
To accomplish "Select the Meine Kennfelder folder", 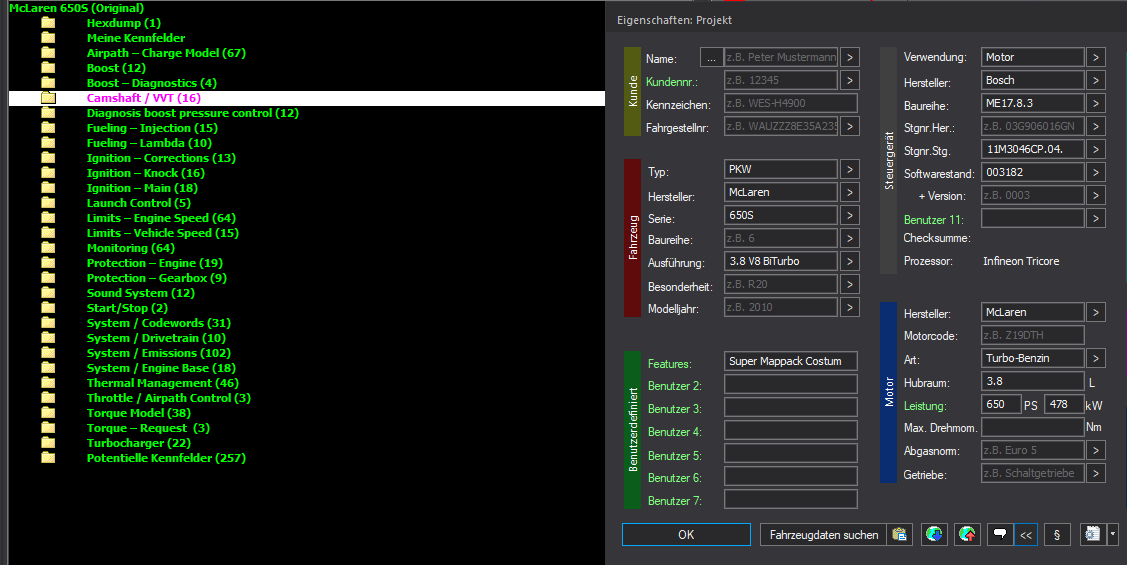I will (x=136, y=38).
